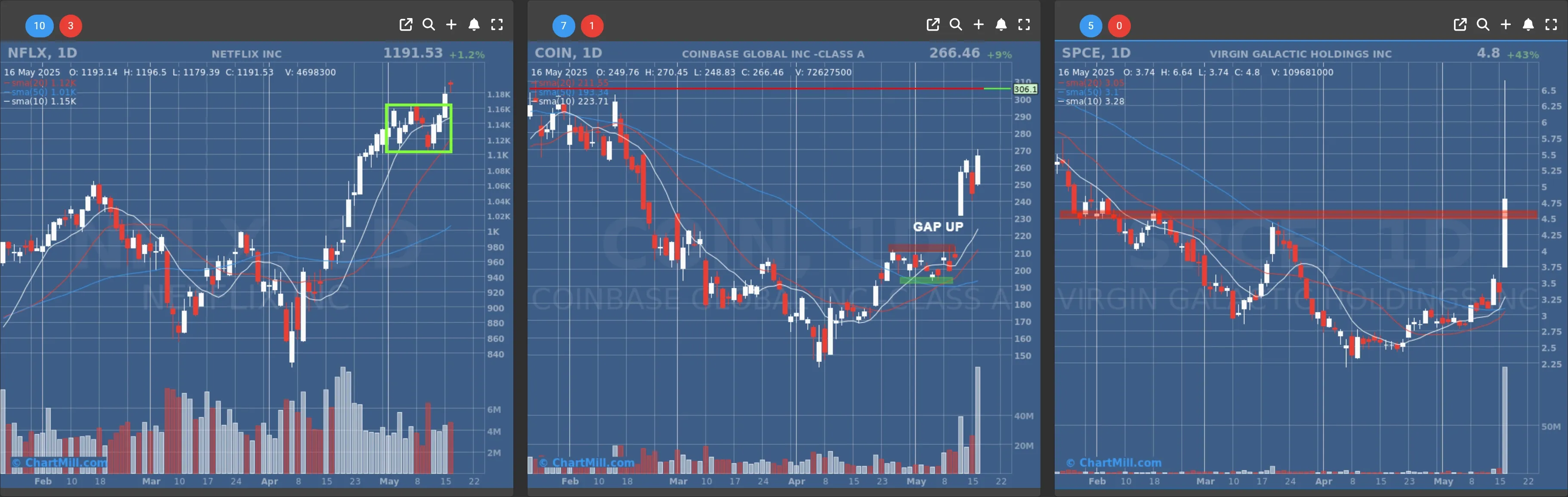1568x497 pixels.
Task: Add SPCE with the plus icon
Action: pyautogui.click(x=1505, y=25)
